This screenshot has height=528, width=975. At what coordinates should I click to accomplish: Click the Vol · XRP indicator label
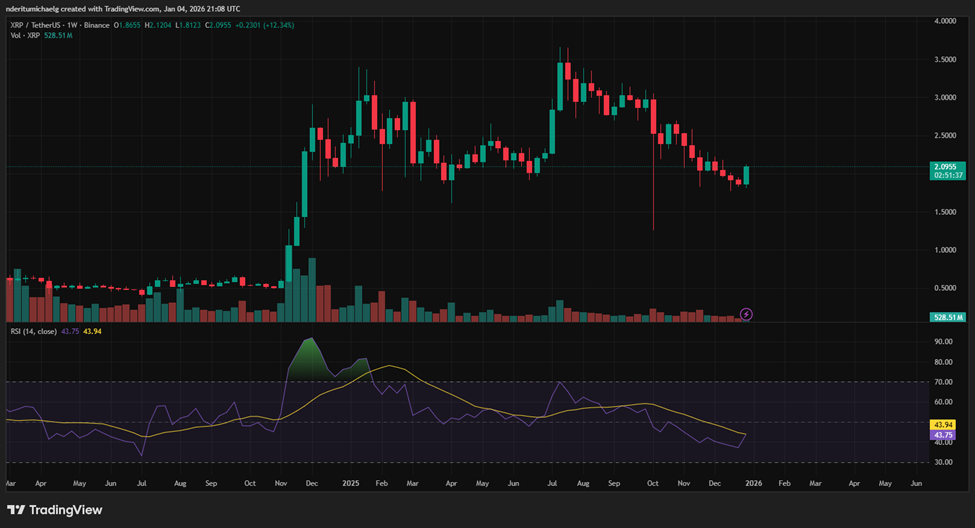tap(23, 35)
